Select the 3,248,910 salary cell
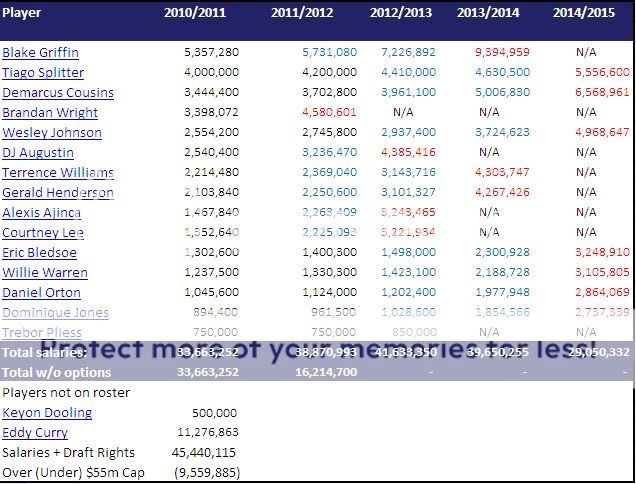This screenshot has height=484, width=636. point(602,252)
